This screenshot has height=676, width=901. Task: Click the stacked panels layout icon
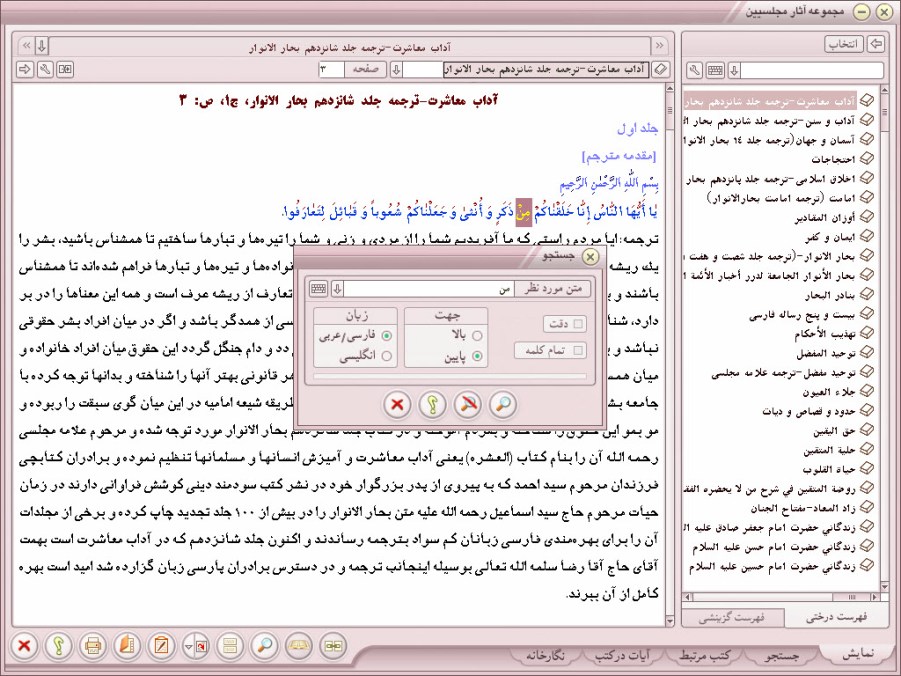[230, 646]
